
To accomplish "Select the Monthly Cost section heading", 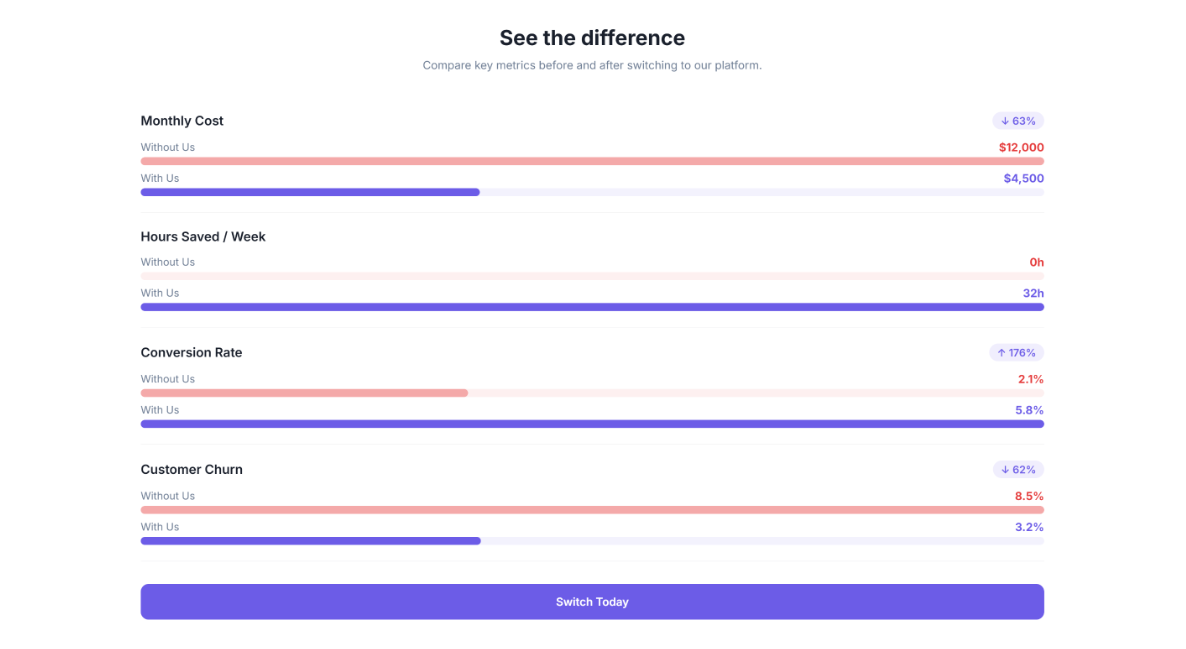I will point(182,120).
